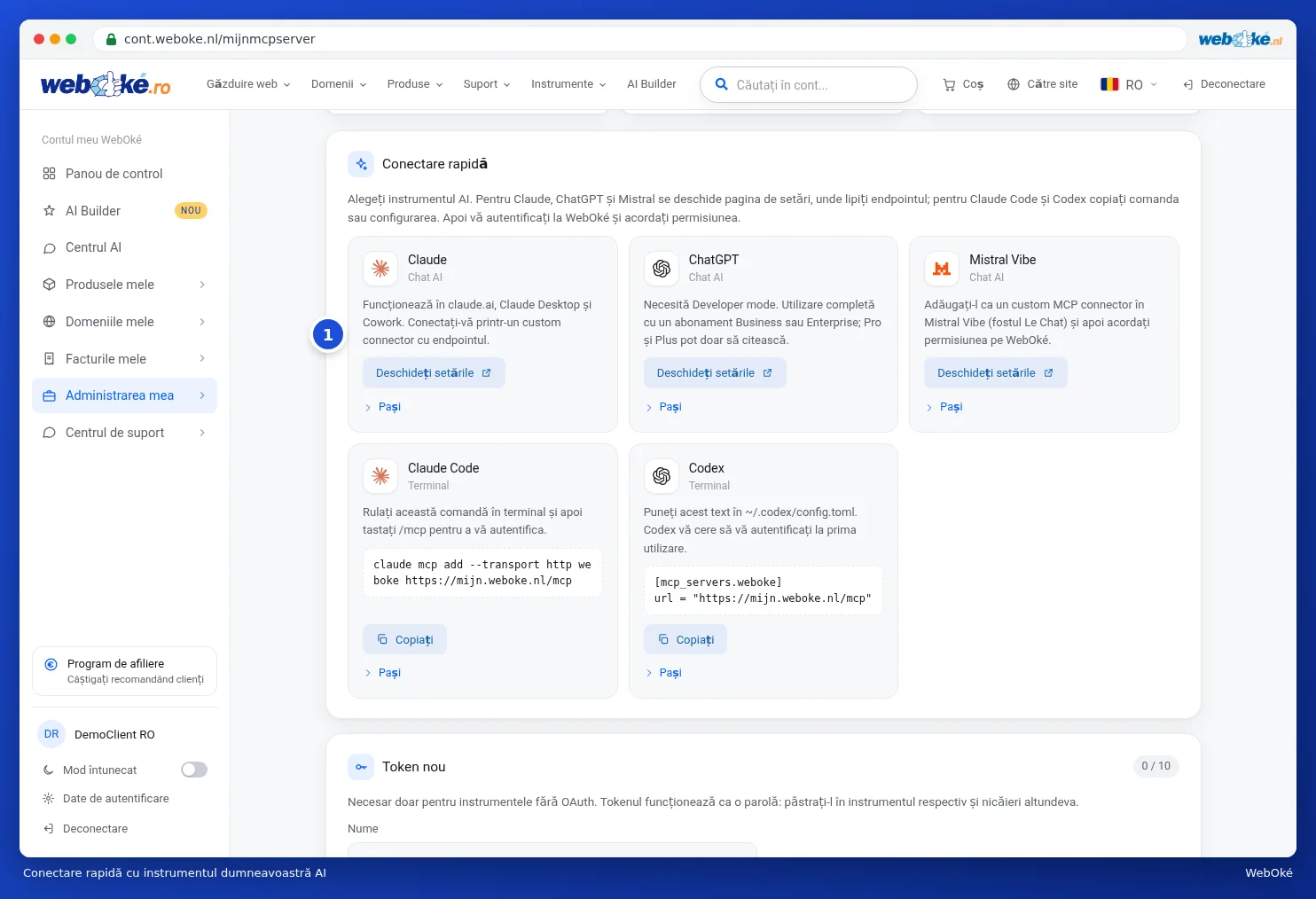Screen dimensions: 1316x899
Task: Open AI Builder in the top navigation
Action: 652,84
